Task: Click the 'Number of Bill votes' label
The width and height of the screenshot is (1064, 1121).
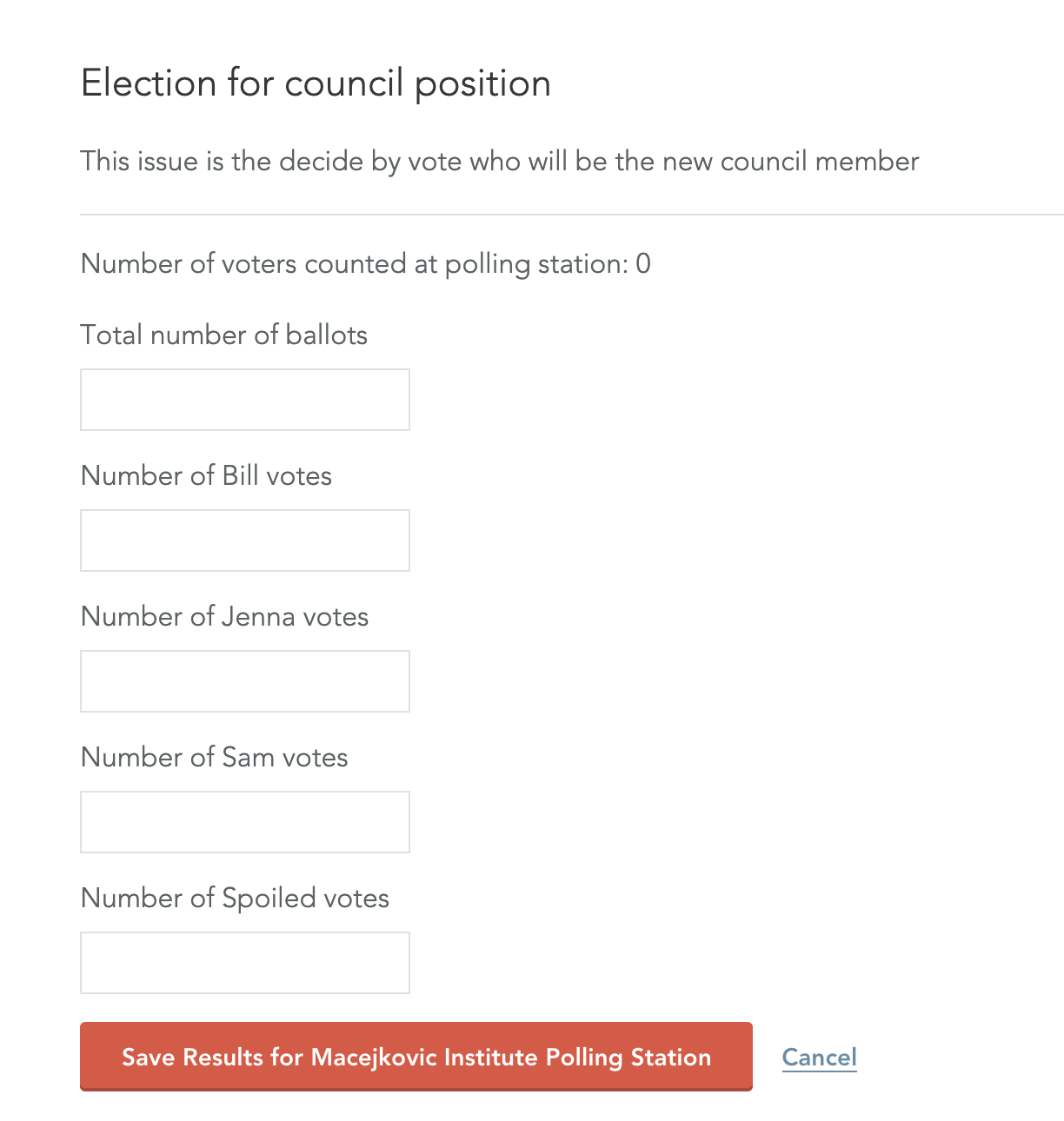Action: click(207, 476)
